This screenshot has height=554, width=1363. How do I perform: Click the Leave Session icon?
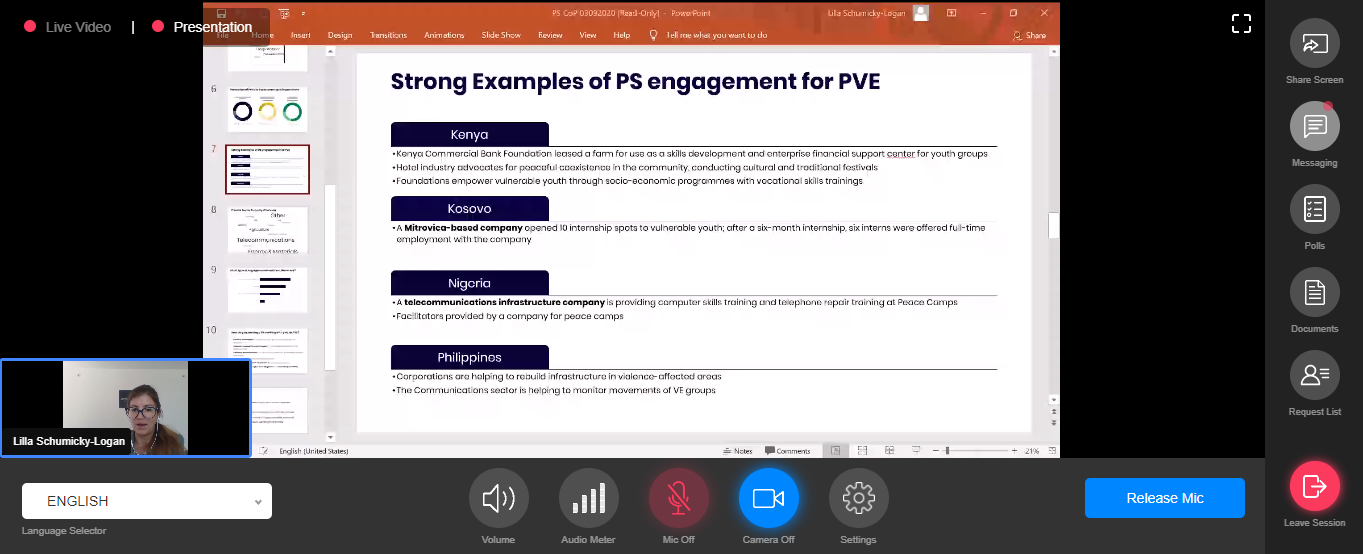tap(1314, 486)
